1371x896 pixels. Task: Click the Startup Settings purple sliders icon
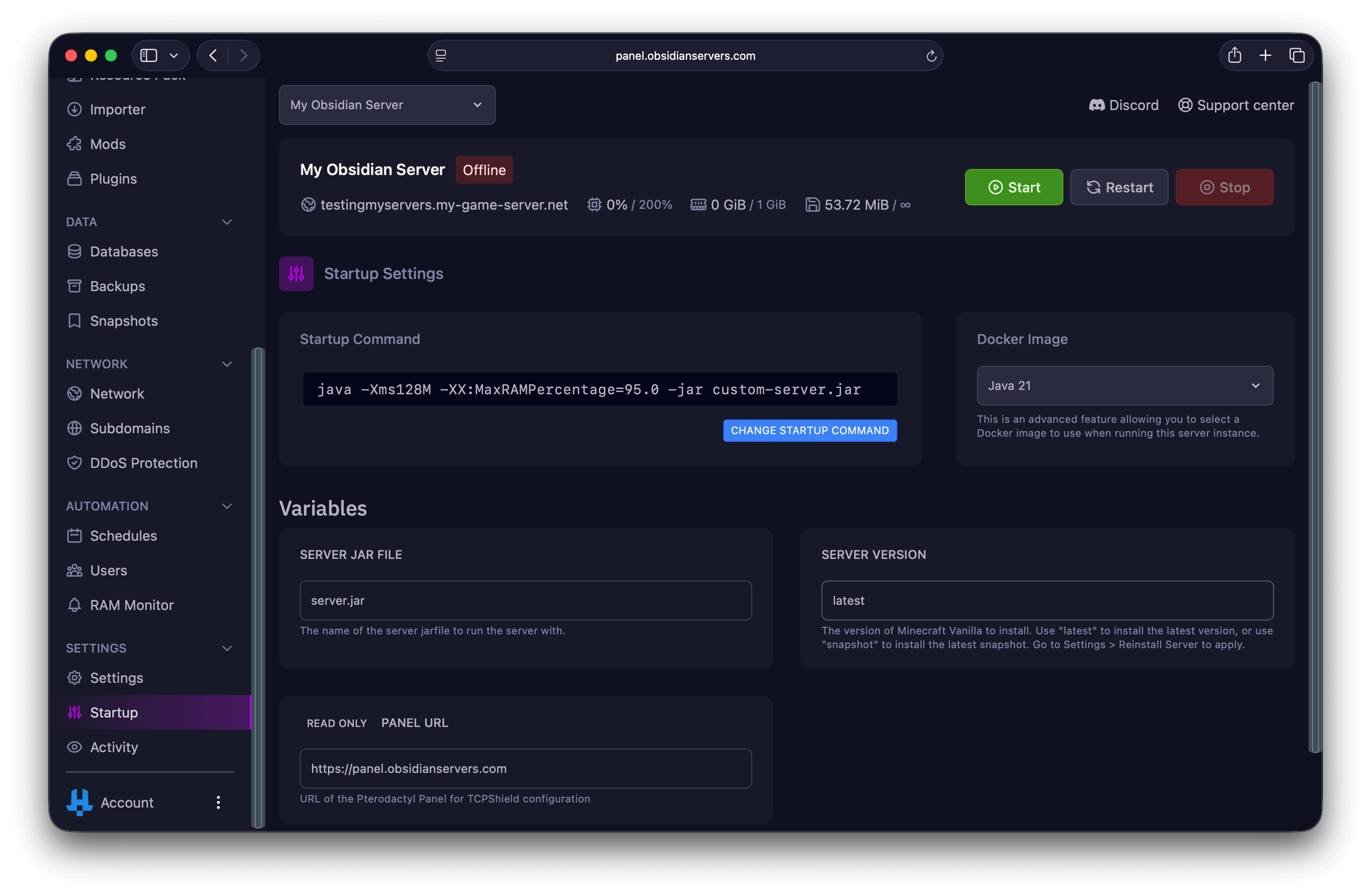coord(296,273)
